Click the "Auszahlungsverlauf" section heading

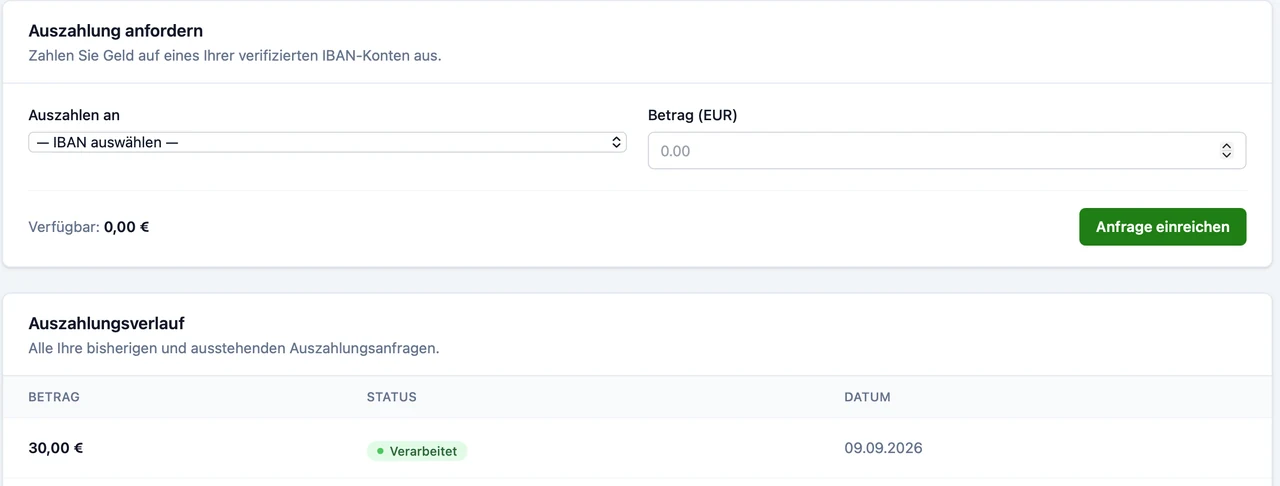pyautogui.click(x=106, y=323)
